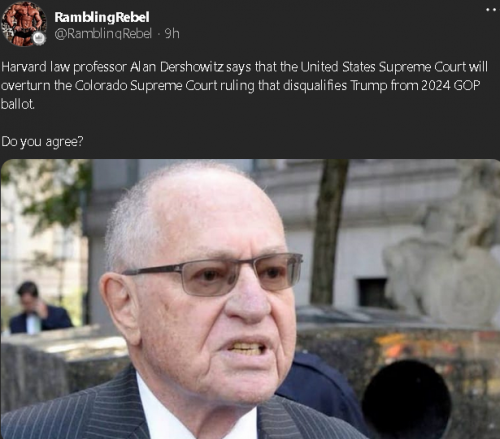The image size is (500, 439).
Task: Open the more options dots menu
Action: pos(491,10)
